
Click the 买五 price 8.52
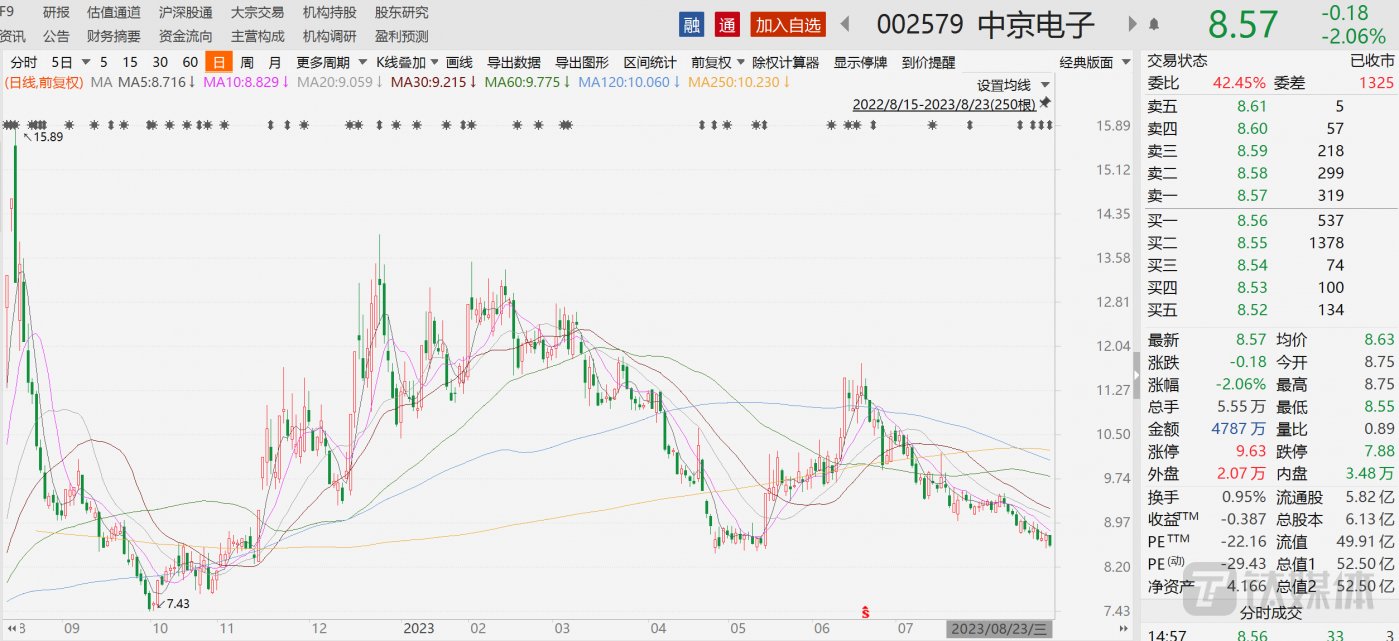(1252, 310)
